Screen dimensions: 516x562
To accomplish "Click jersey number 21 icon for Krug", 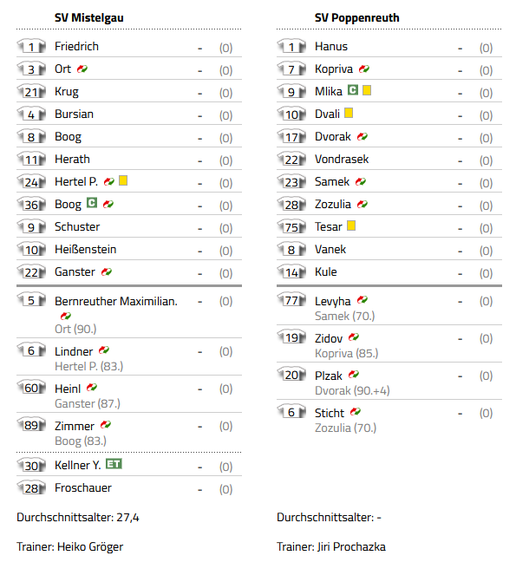I will [x=32, y=92].
